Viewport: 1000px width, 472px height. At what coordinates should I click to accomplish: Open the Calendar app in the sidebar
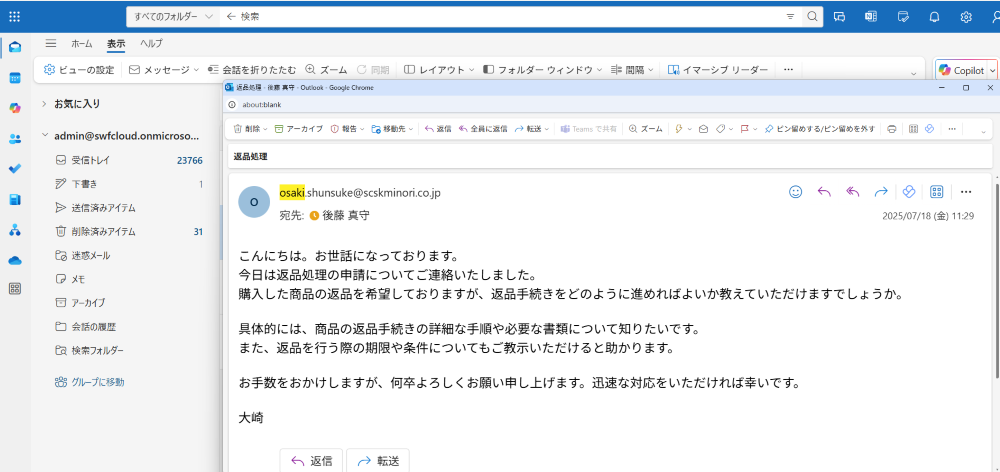[x=15, y=77]
